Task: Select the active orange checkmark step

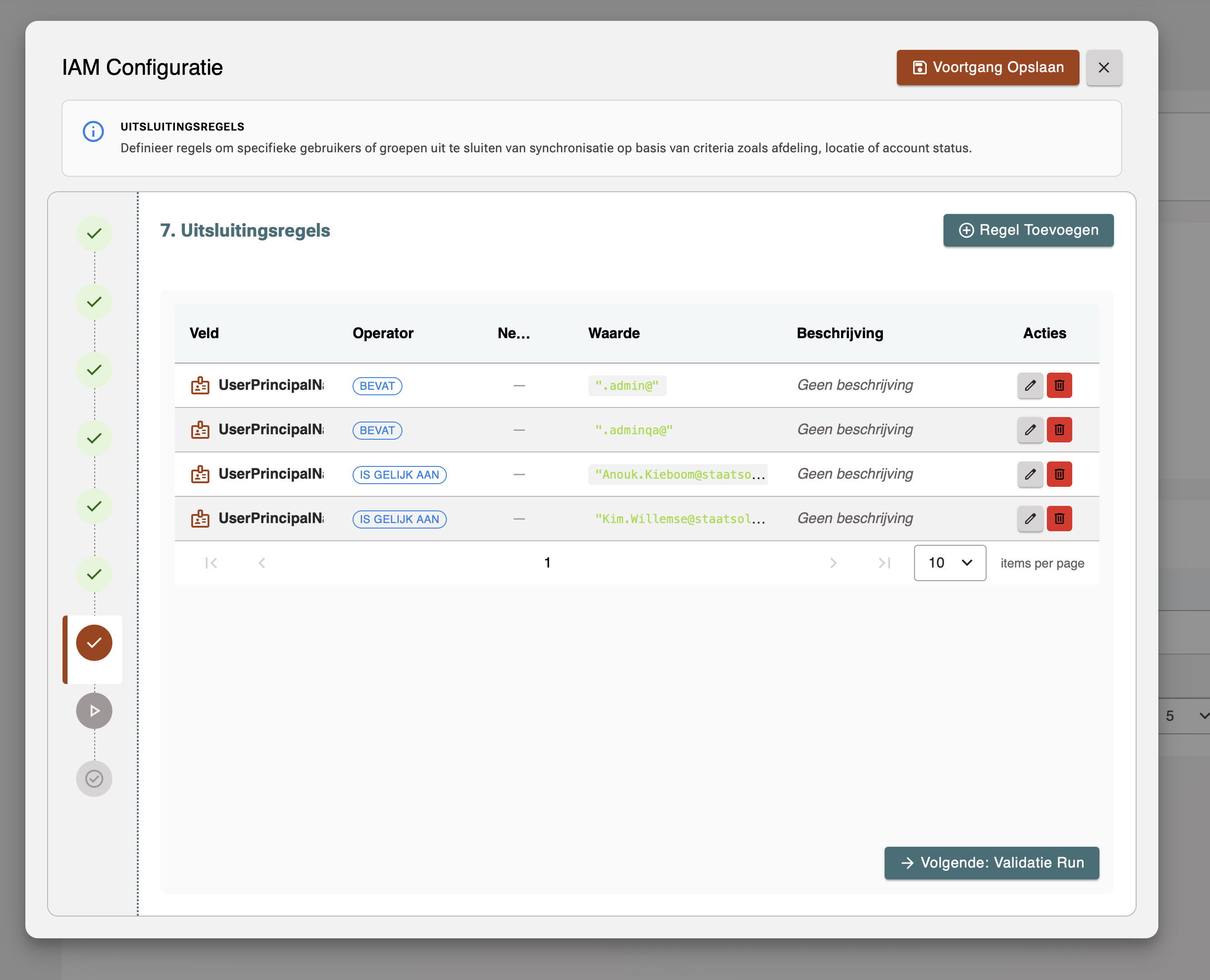Action: [94, 643]
